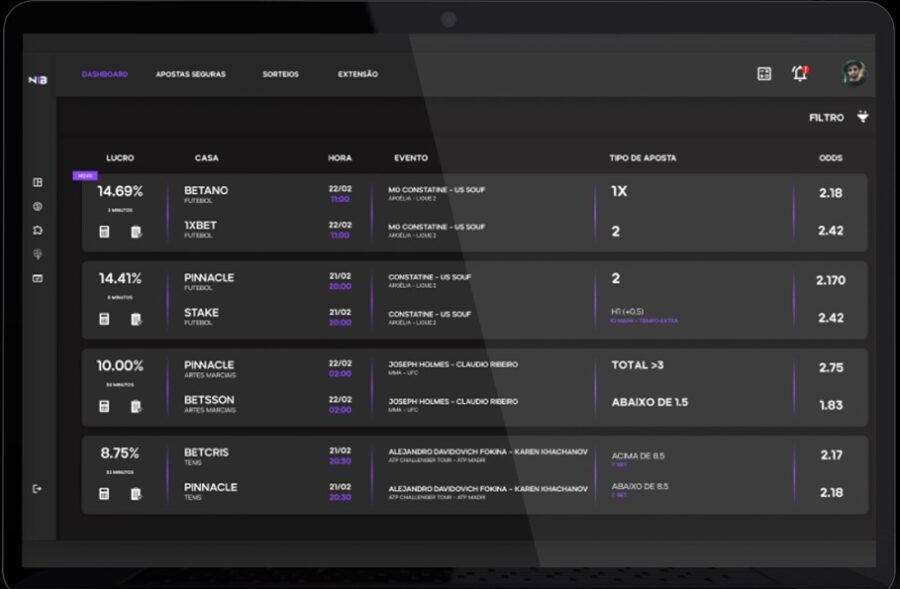Open the calculator icon in top bar
900x589 pixels.
[764, 73]
